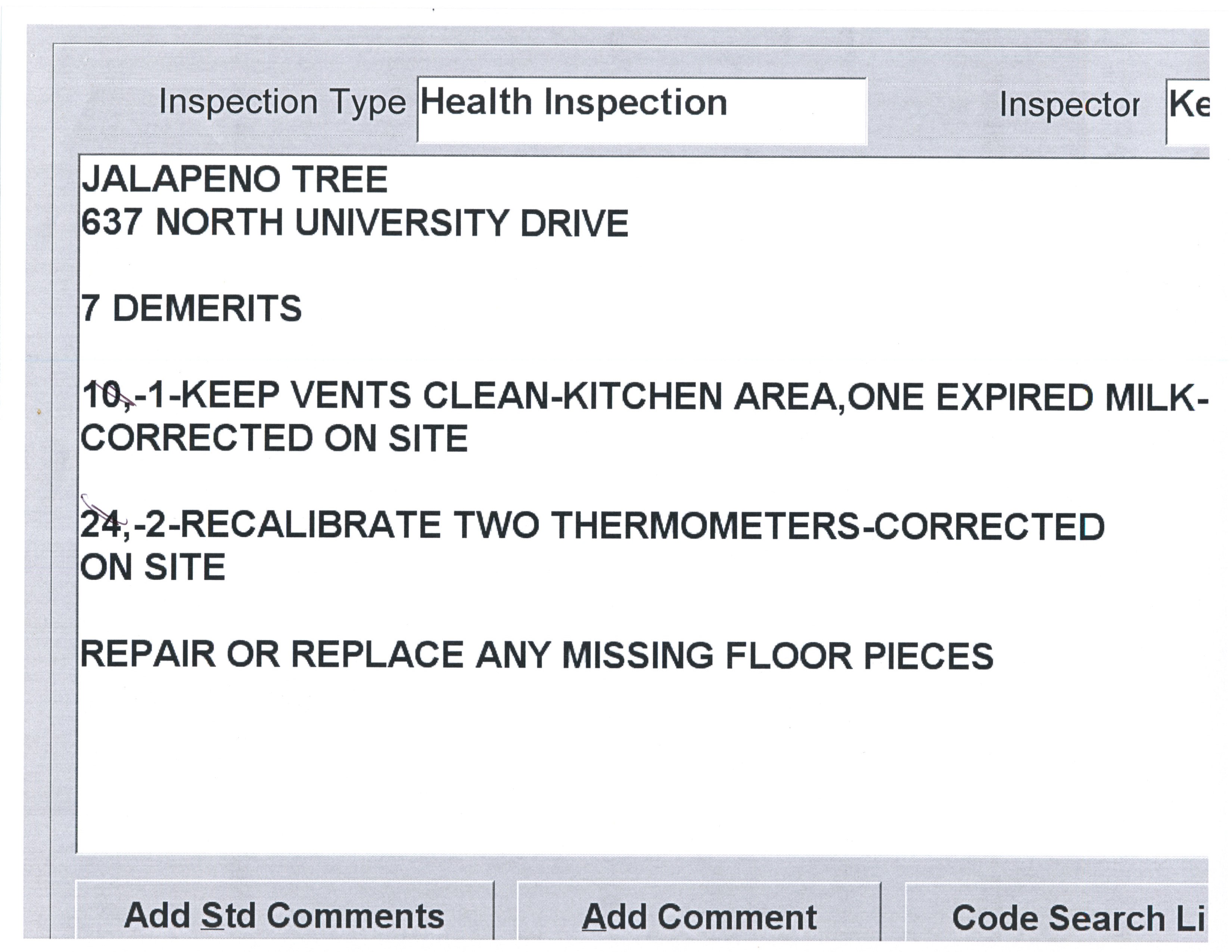
Task: Click the REPAIR OR REPLACE floor pieces line
Action: click(536, 655)
